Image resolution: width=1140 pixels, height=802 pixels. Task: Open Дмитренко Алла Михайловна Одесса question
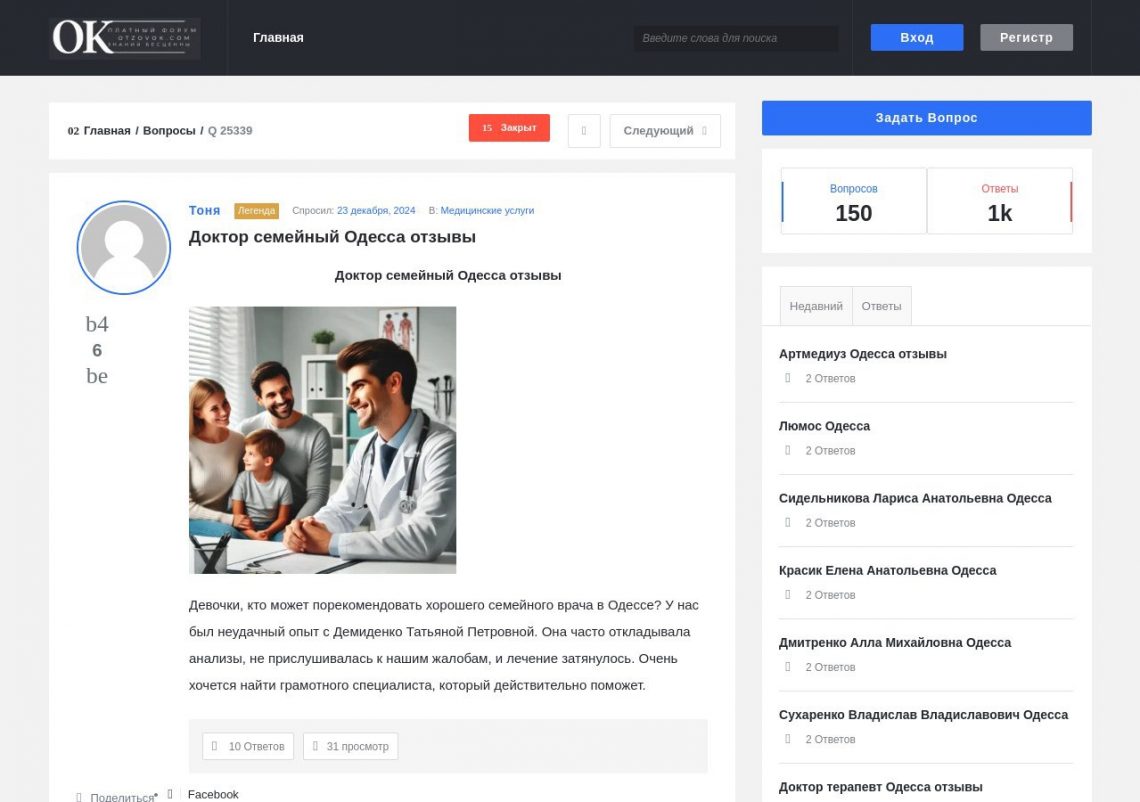(894, 643)
